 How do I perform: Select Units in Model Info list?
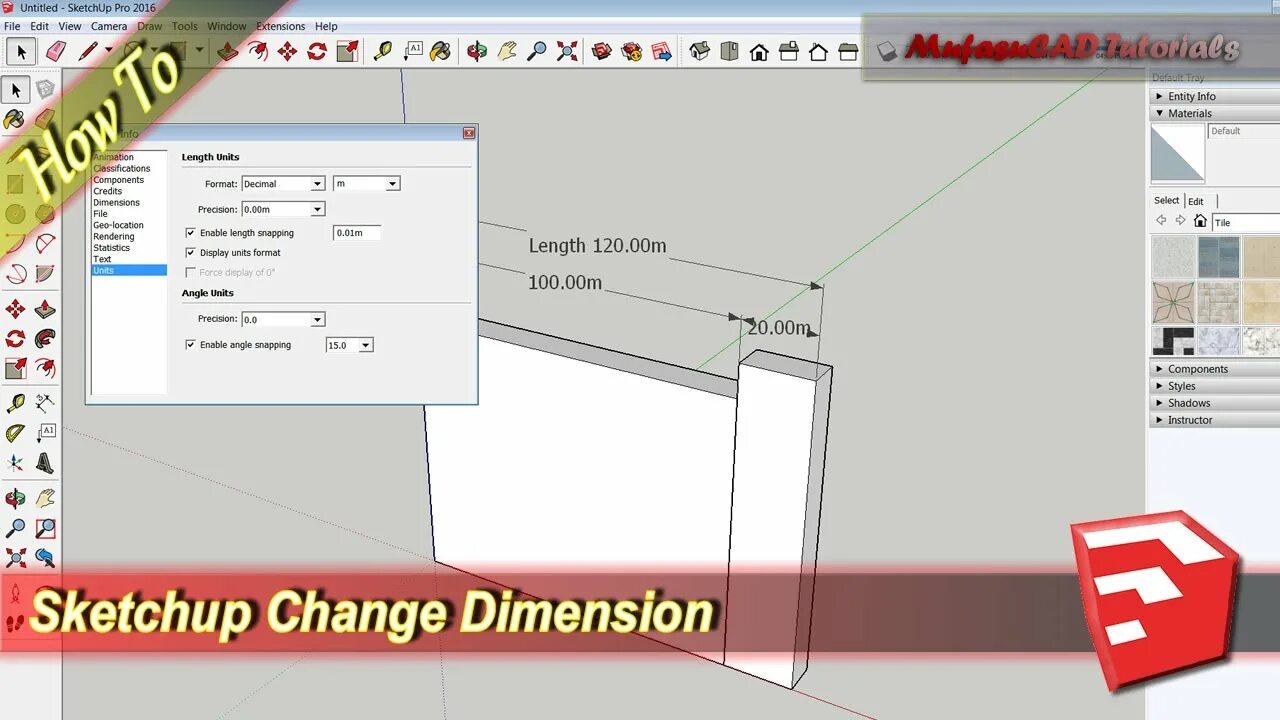pyautogui.click(x=129, y=270)
